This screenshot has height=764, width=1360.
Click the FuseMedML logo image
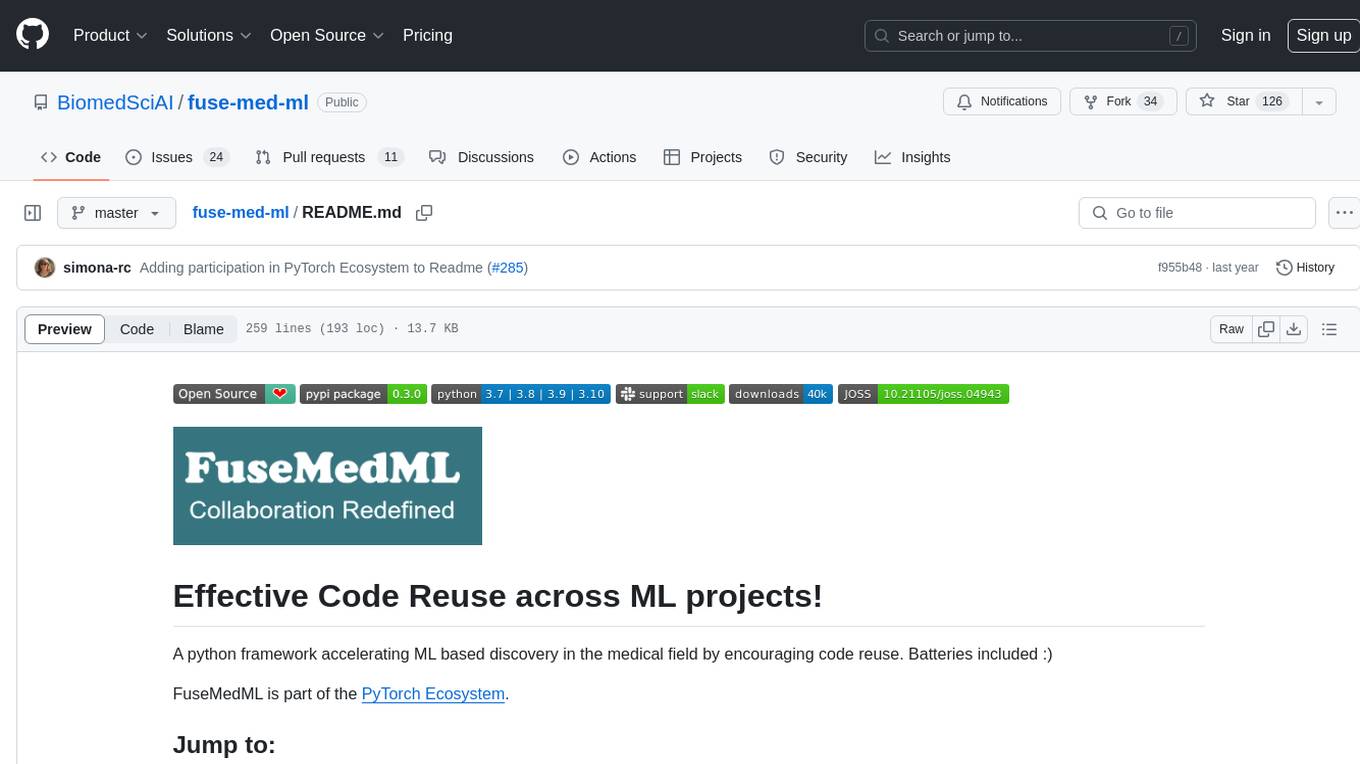point(327,486)
